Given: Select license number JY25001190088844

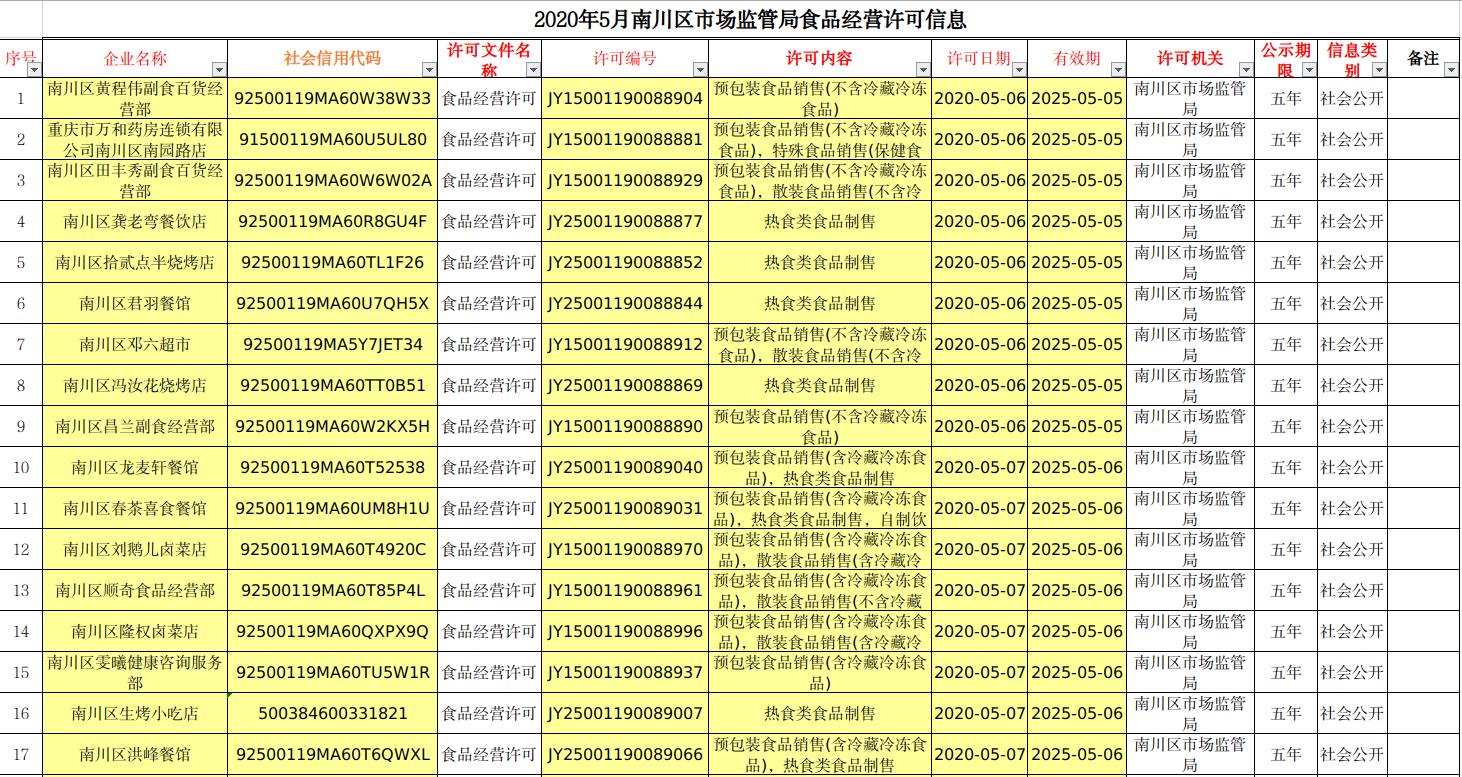Looking at the screenshot, I should click(625, 303).
